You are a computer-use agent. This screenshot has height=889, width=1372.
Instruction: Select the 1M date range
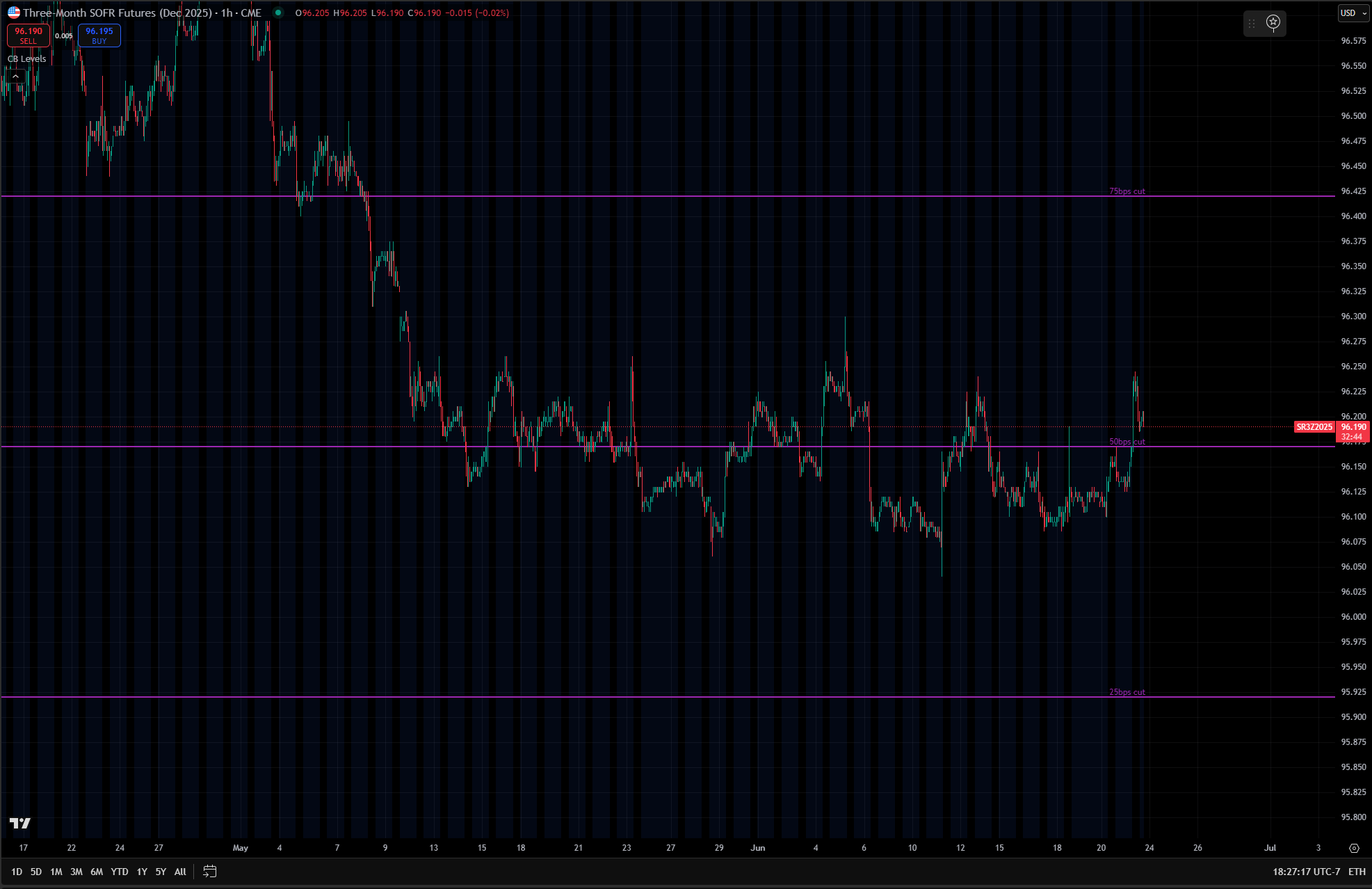click(56, 872)
